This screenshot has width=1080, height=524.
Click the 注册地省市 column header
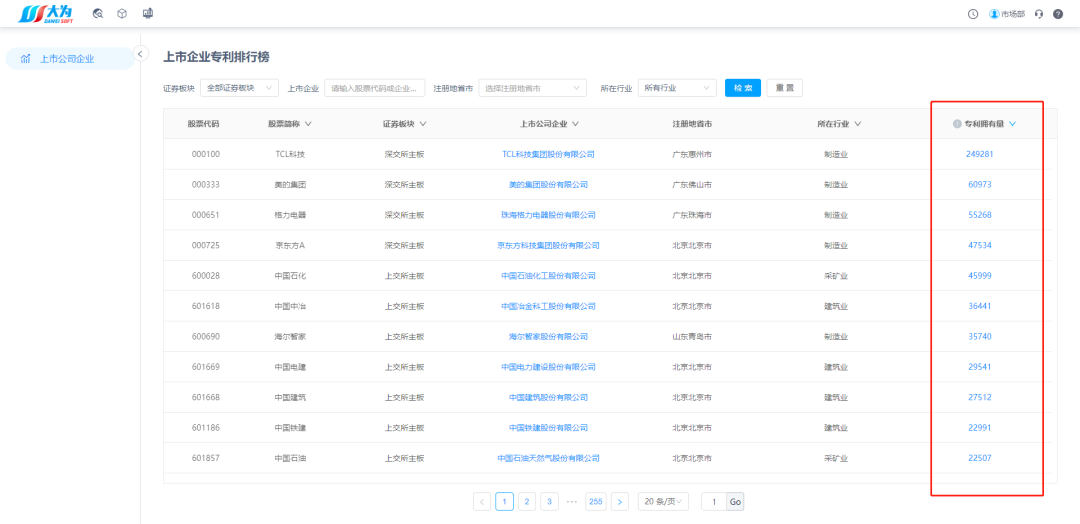click(692, 124)
